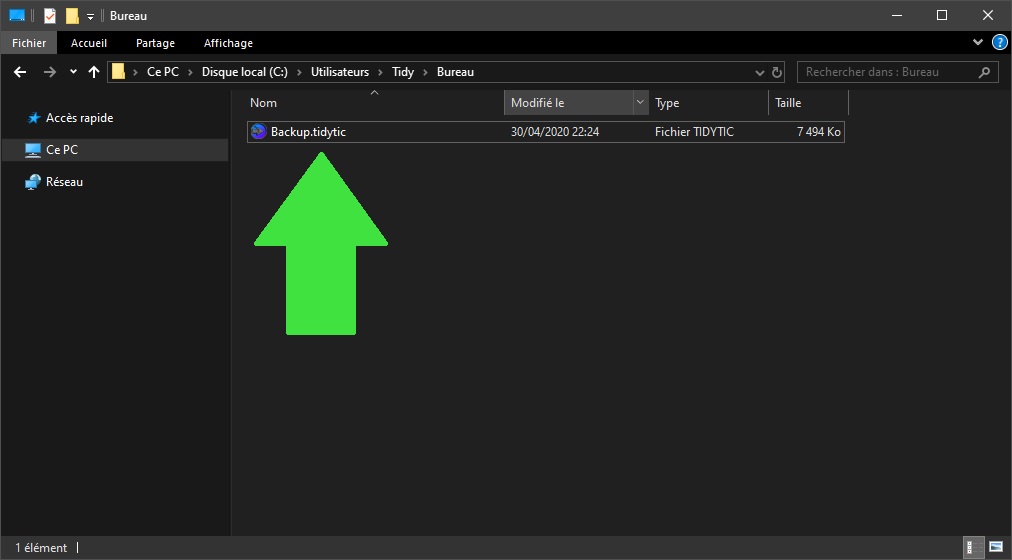Open the recent locations dropdown arrow
Image resolution: width=1012 pixels, height=560 pixels.
73,72
